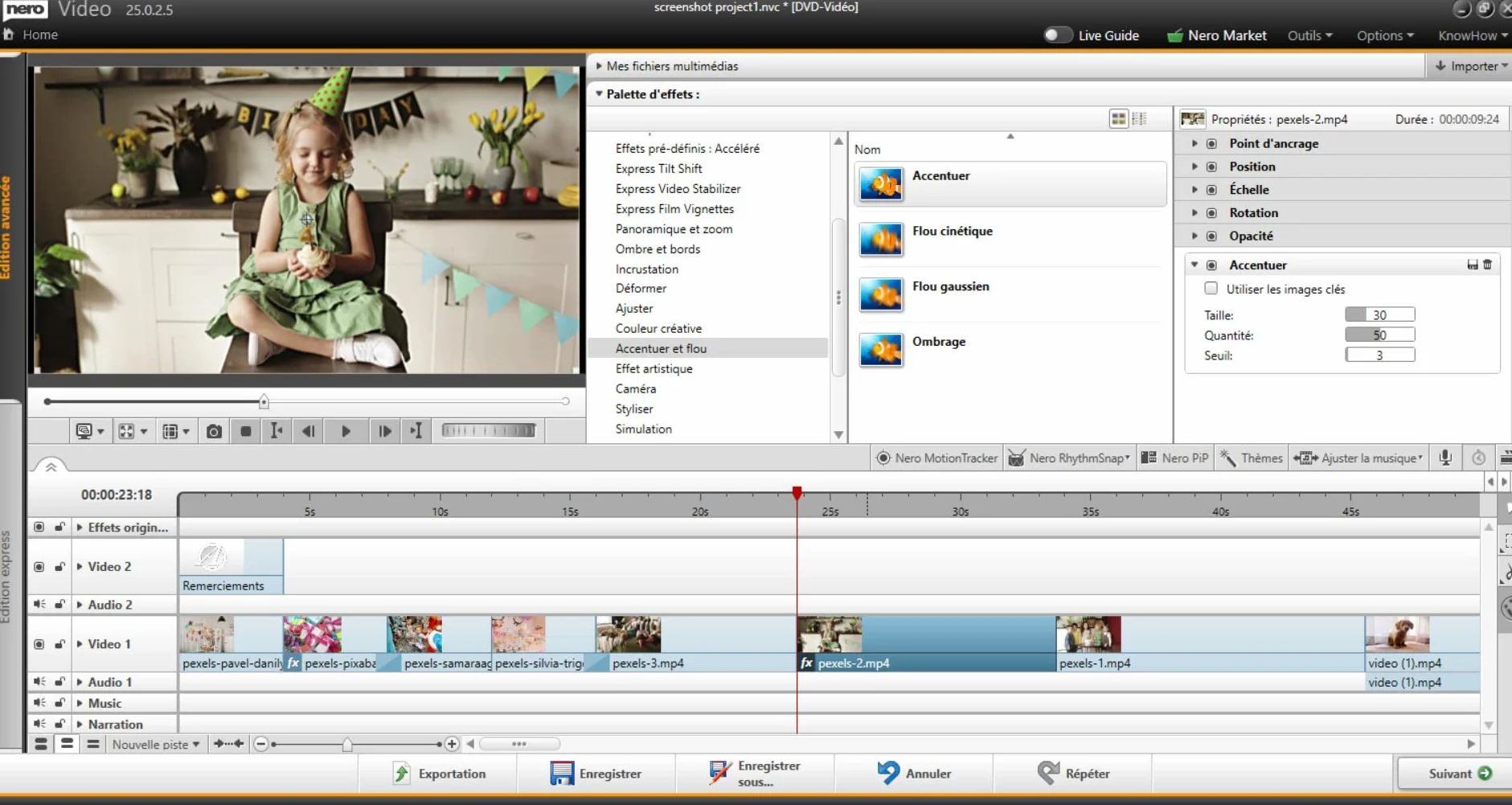Open the Nouvelle piste dropdown

click(156, 745)
